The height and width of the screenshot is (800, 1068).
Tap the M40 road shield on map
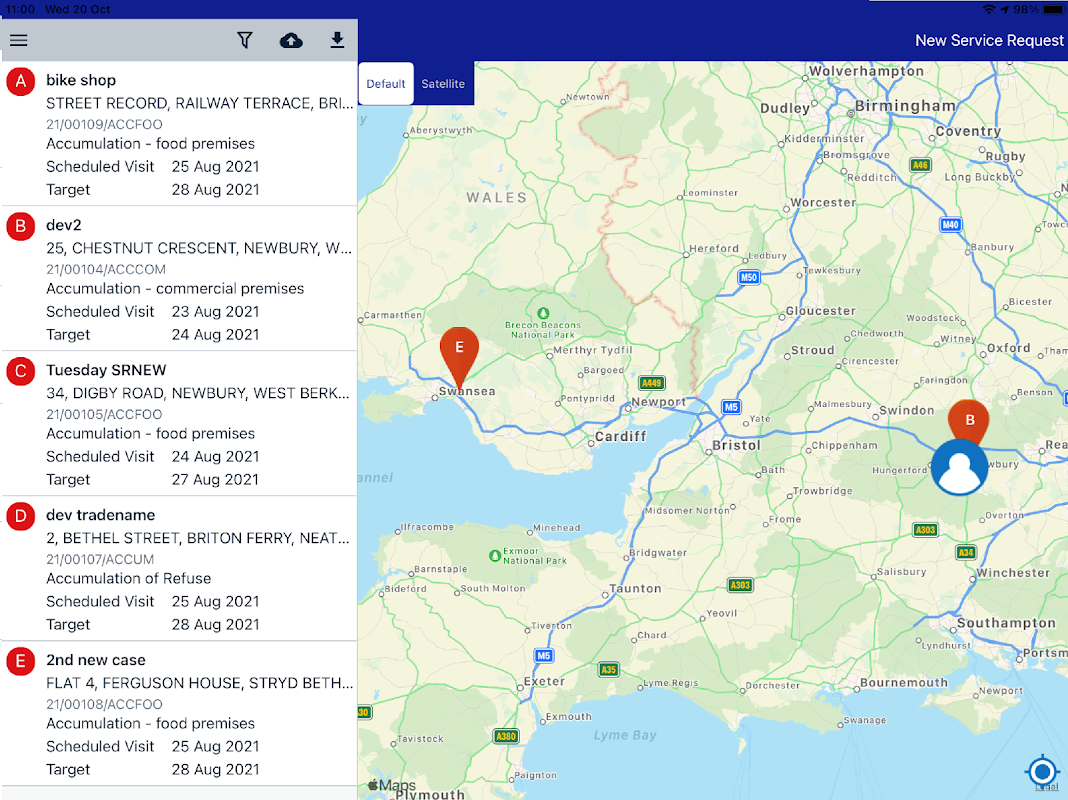pos(950,225)
